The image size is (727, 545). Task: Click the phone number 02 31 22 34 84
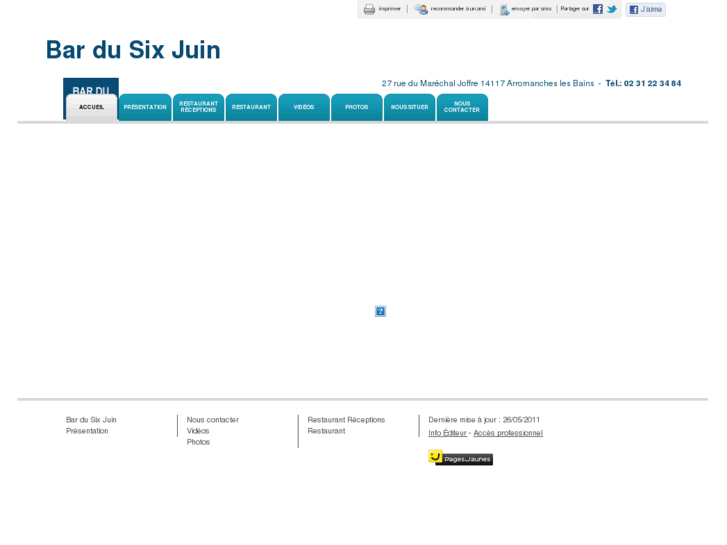652,83
